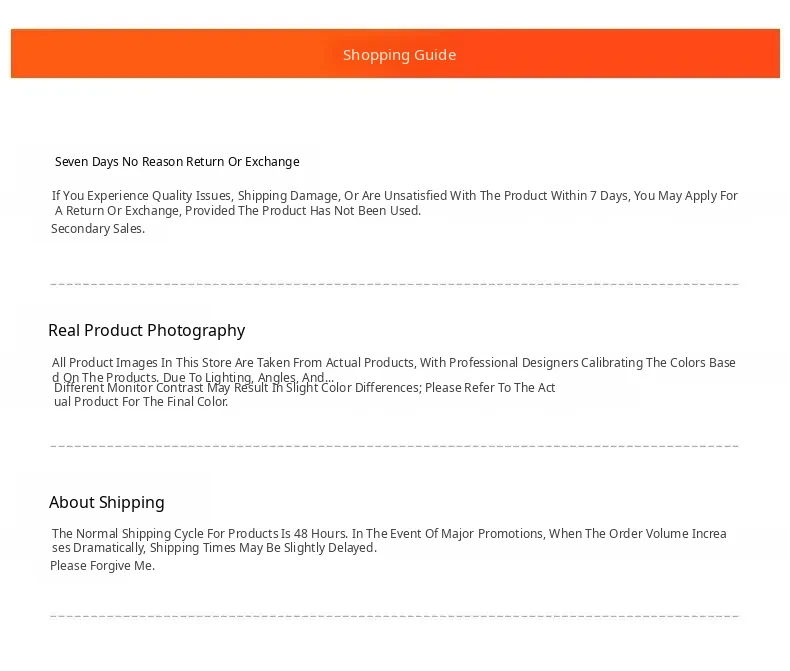Click the dashed divider above About Shipping

pos(394,446)
